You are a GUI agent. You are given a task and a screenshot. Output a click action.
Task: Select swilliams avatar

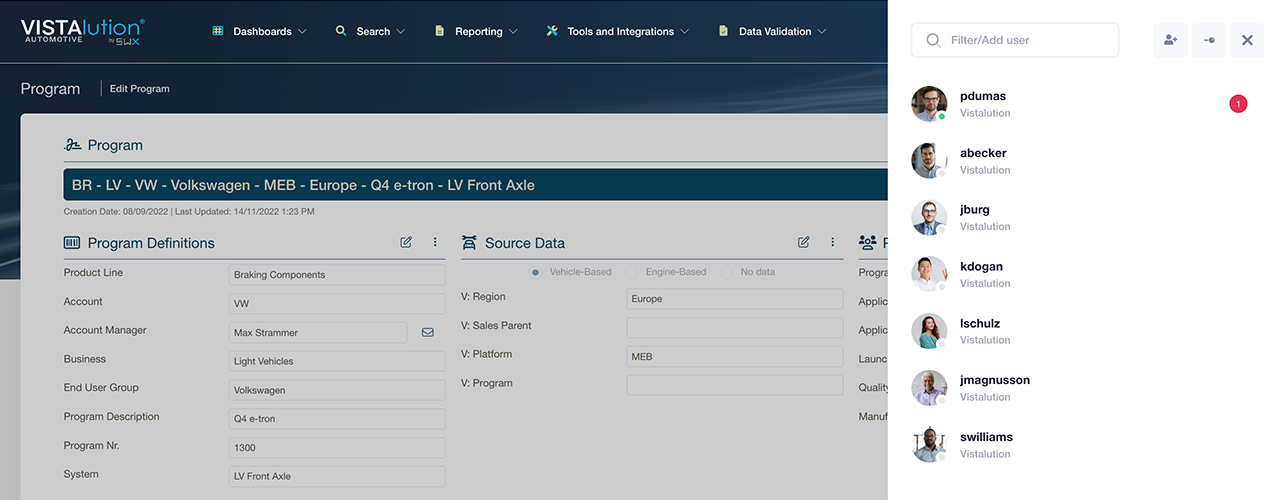(x=929, y=445)
